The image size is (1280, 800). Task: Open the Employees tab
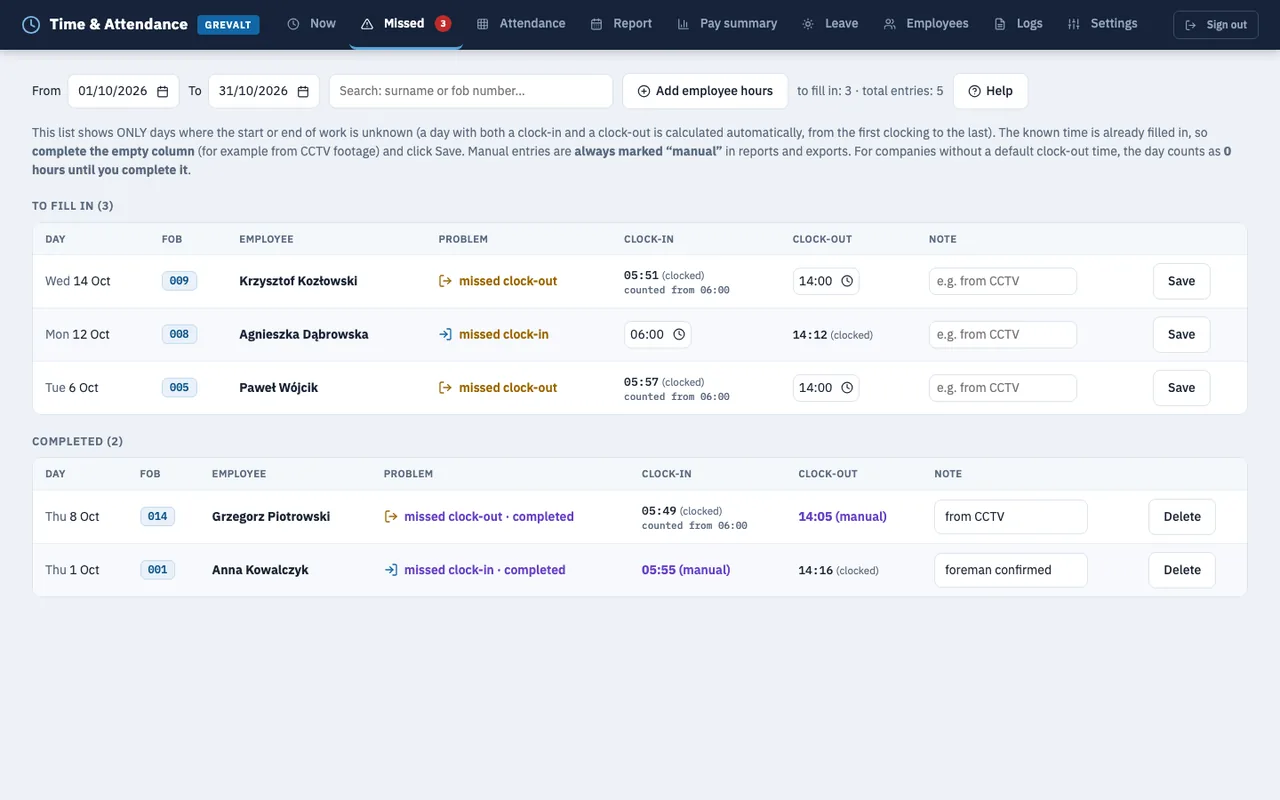click(926, 24)
